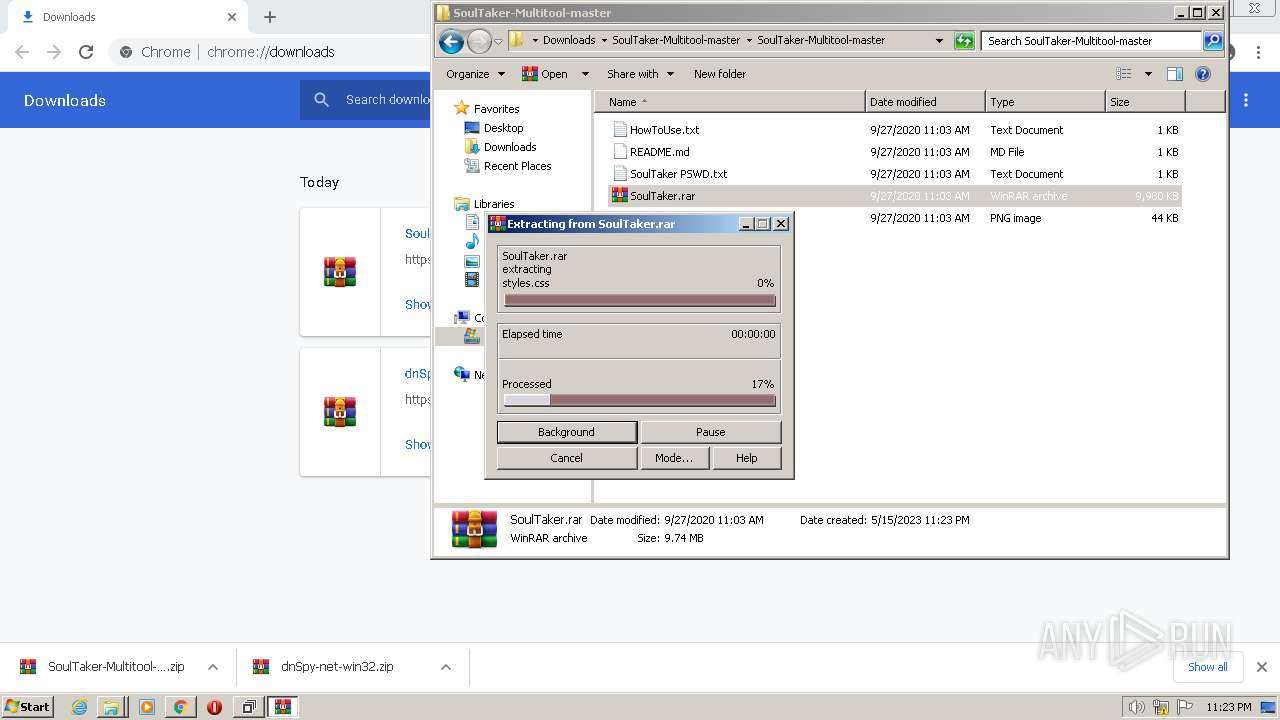This screenshot has width=1280, height=720.
Task: Open the Share with menu
Action: pyautogui.click(x=640, y=74)
